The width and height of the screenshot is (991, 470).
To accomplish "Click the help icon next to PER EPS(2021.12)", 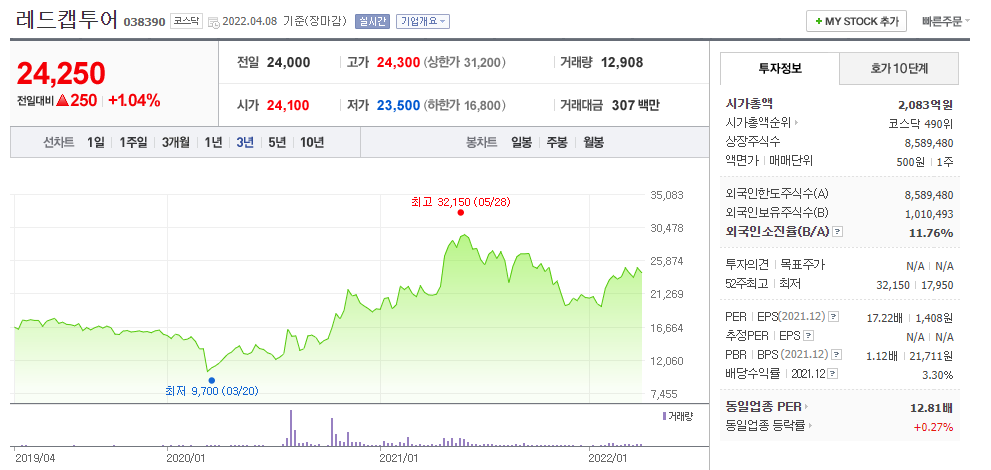I will 834,316.
